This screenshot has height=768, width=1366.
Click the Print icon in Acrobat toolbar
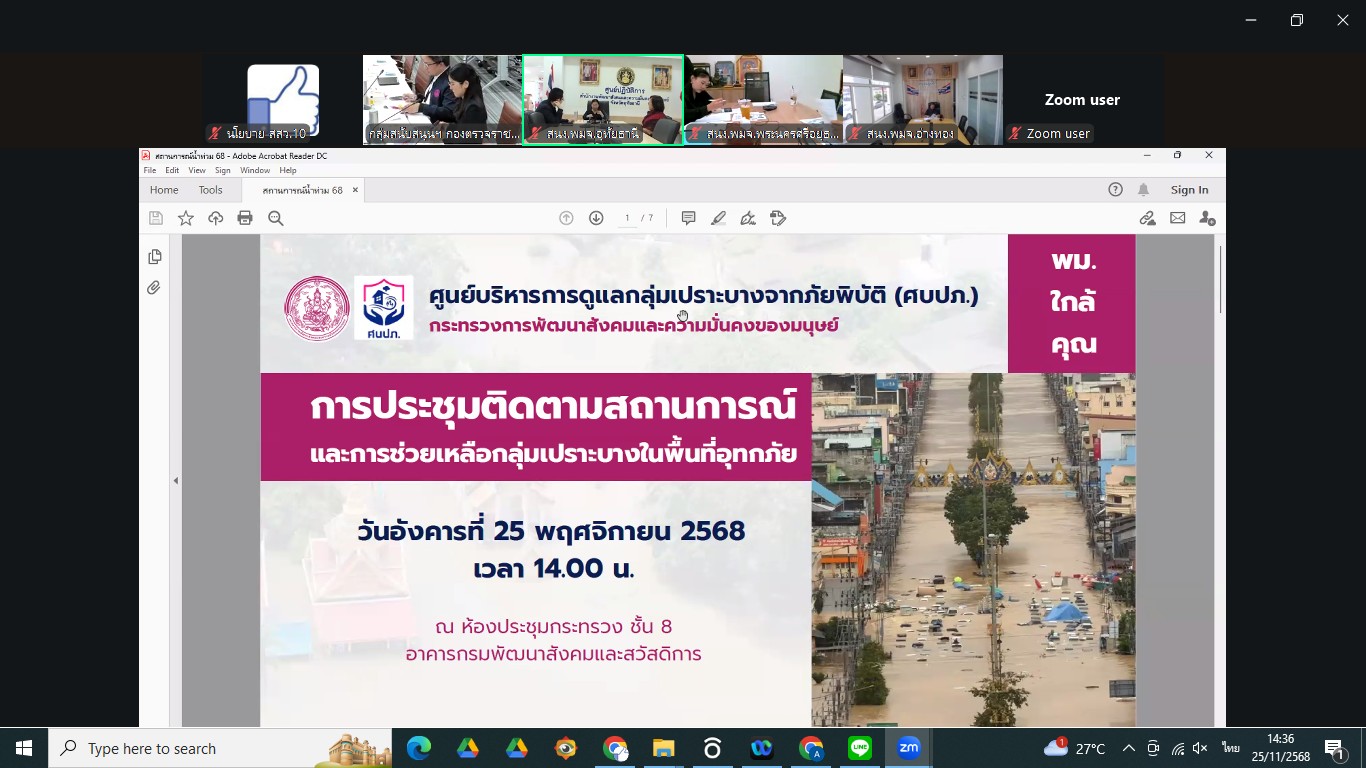pos(245,218)
